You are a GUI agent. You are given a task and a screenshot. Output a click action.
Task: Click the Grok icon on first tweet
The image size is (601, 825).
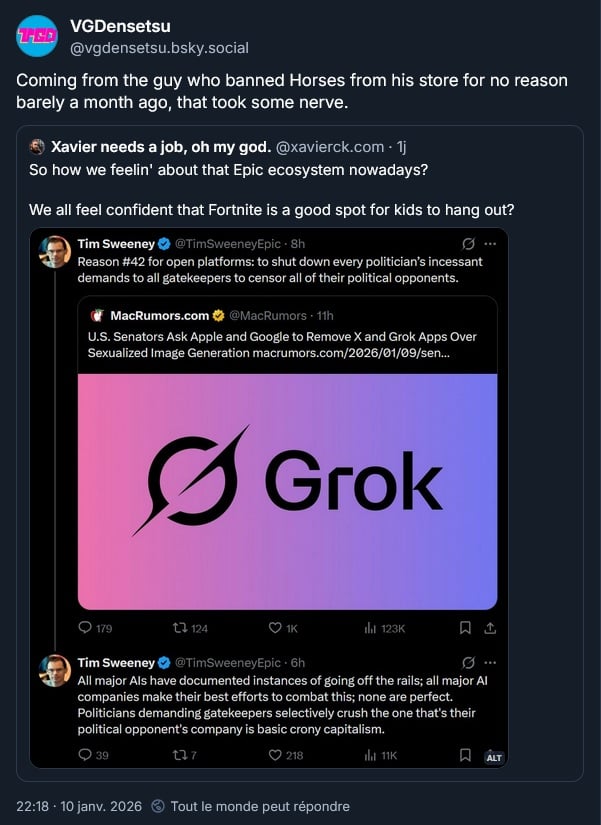point(468,243)
